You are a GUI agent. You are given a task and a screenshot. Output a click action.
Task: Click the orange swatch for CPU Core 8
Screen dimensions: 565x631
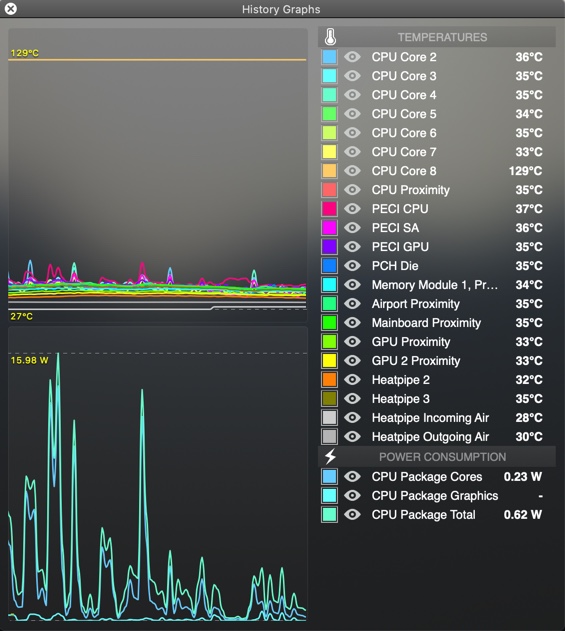pyautogui.click(x=329, y=171)
